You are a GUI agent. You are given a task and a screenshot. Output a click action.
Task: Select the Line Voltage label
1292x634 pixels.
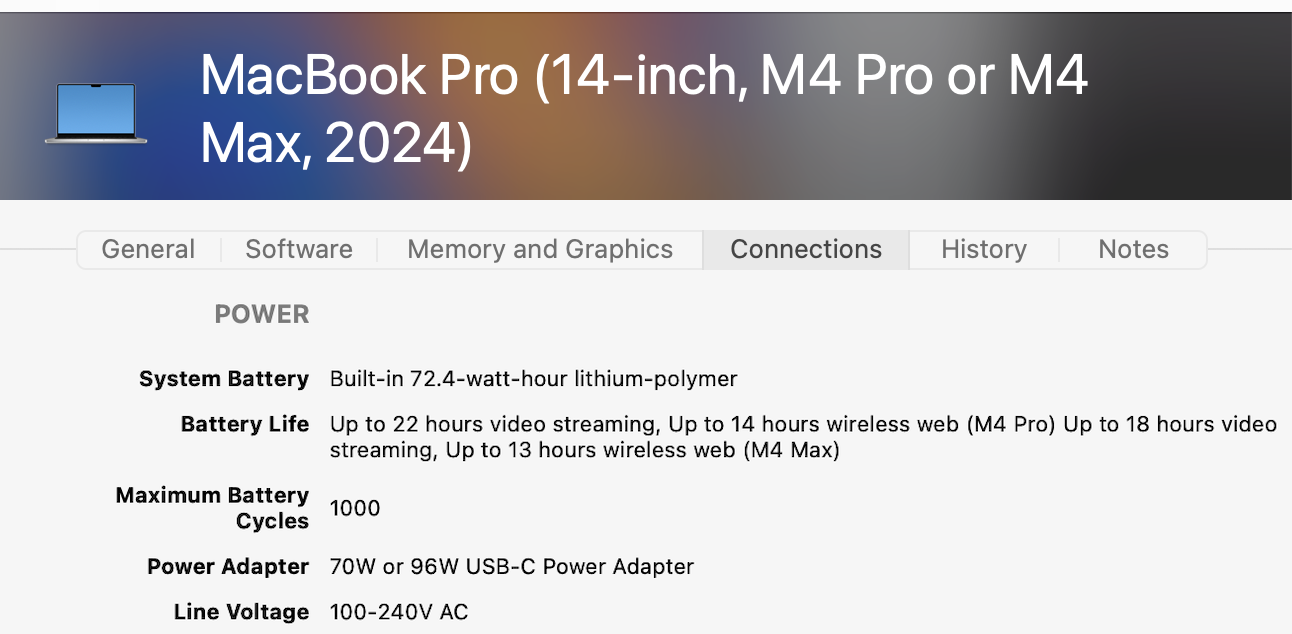pyautogui.click(x=241, y=612)
